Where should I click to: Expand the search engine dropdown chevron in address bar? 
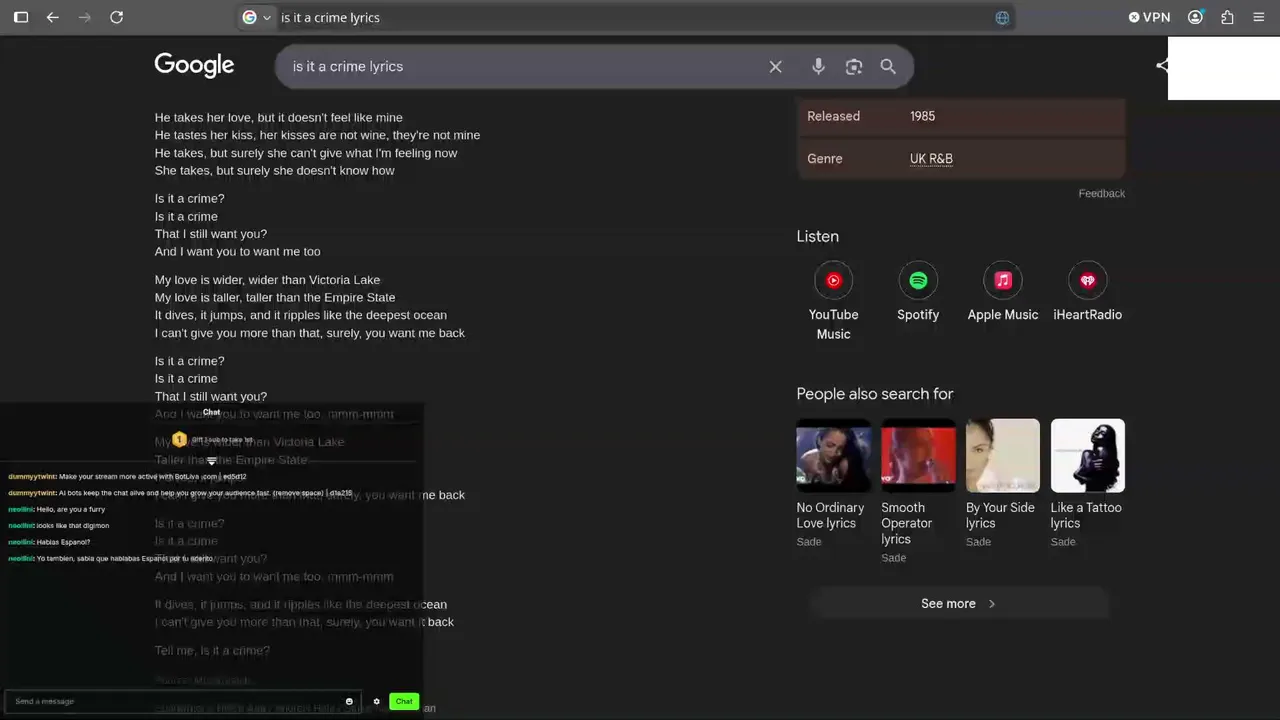click(x=267, y=18)
